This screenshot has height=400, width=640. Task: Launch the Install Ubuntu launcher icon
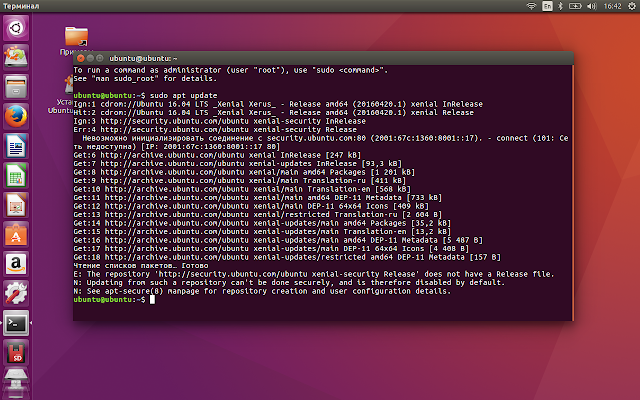16,57
